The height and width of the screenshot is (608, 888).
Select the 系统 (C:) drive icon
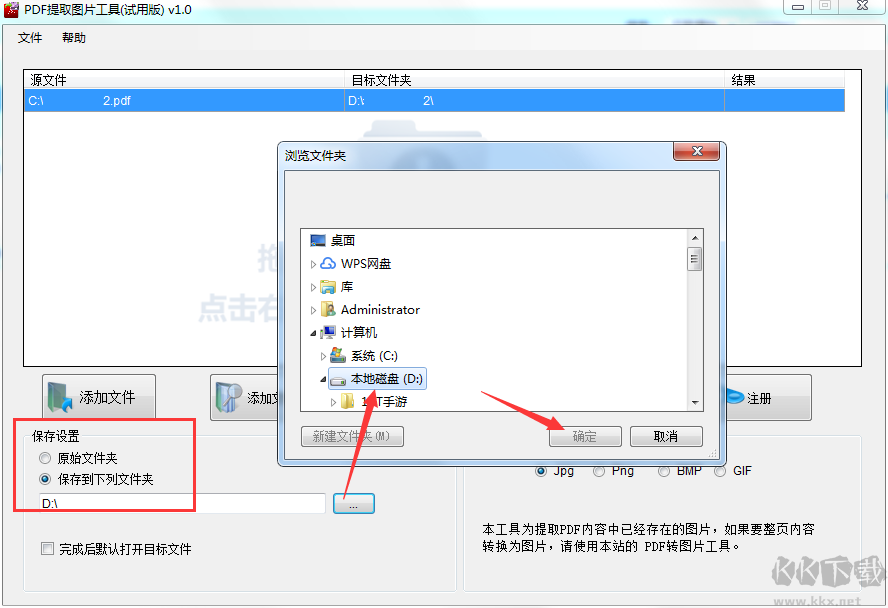tap(338, 356)
